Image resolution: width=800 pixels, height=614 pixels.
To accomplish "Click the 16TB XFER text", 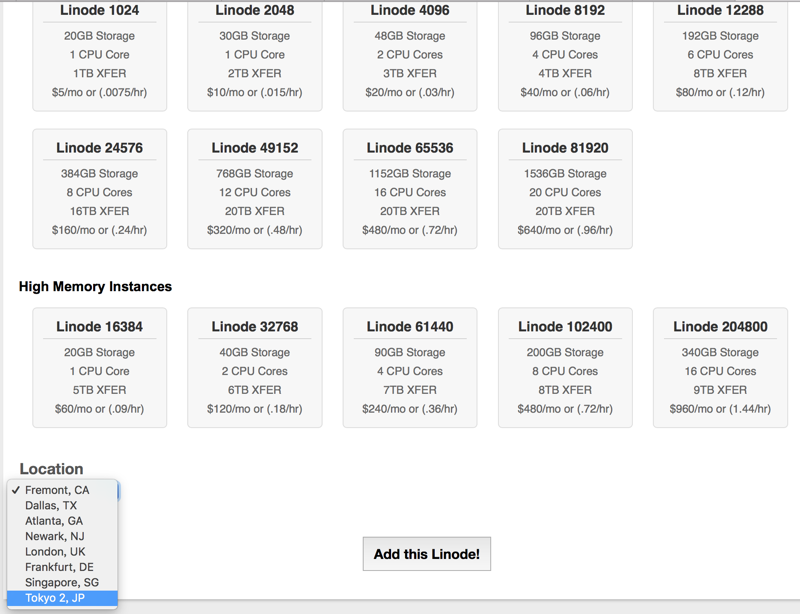I will 99,211.
